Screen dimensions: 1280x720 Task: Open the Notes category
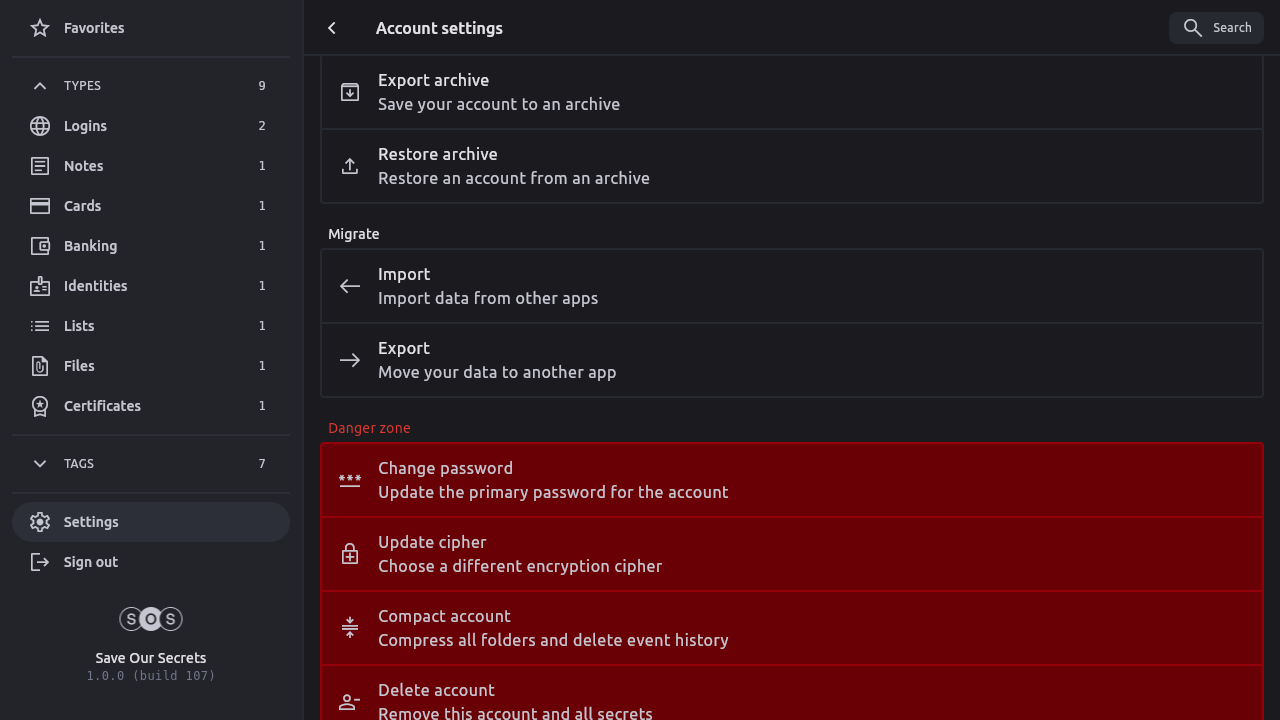(84, 166)
